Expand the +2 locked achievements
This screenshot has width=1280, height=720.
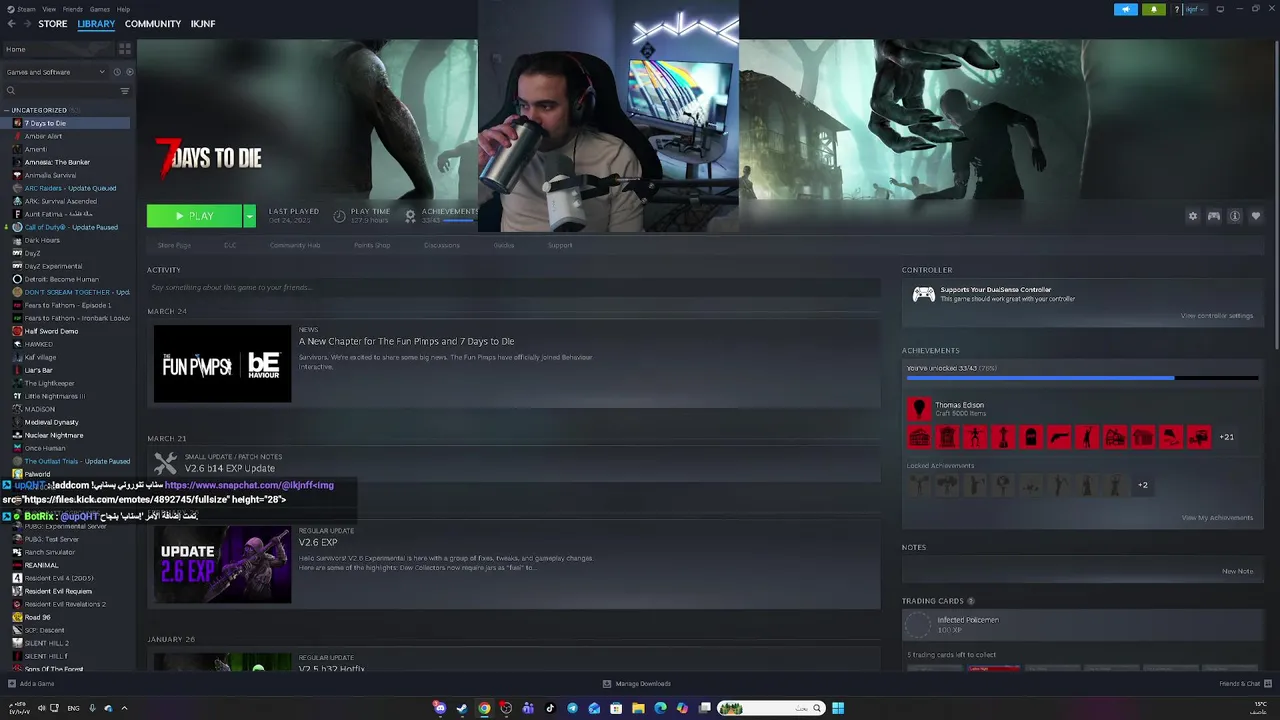click(x=1143, y=485)
